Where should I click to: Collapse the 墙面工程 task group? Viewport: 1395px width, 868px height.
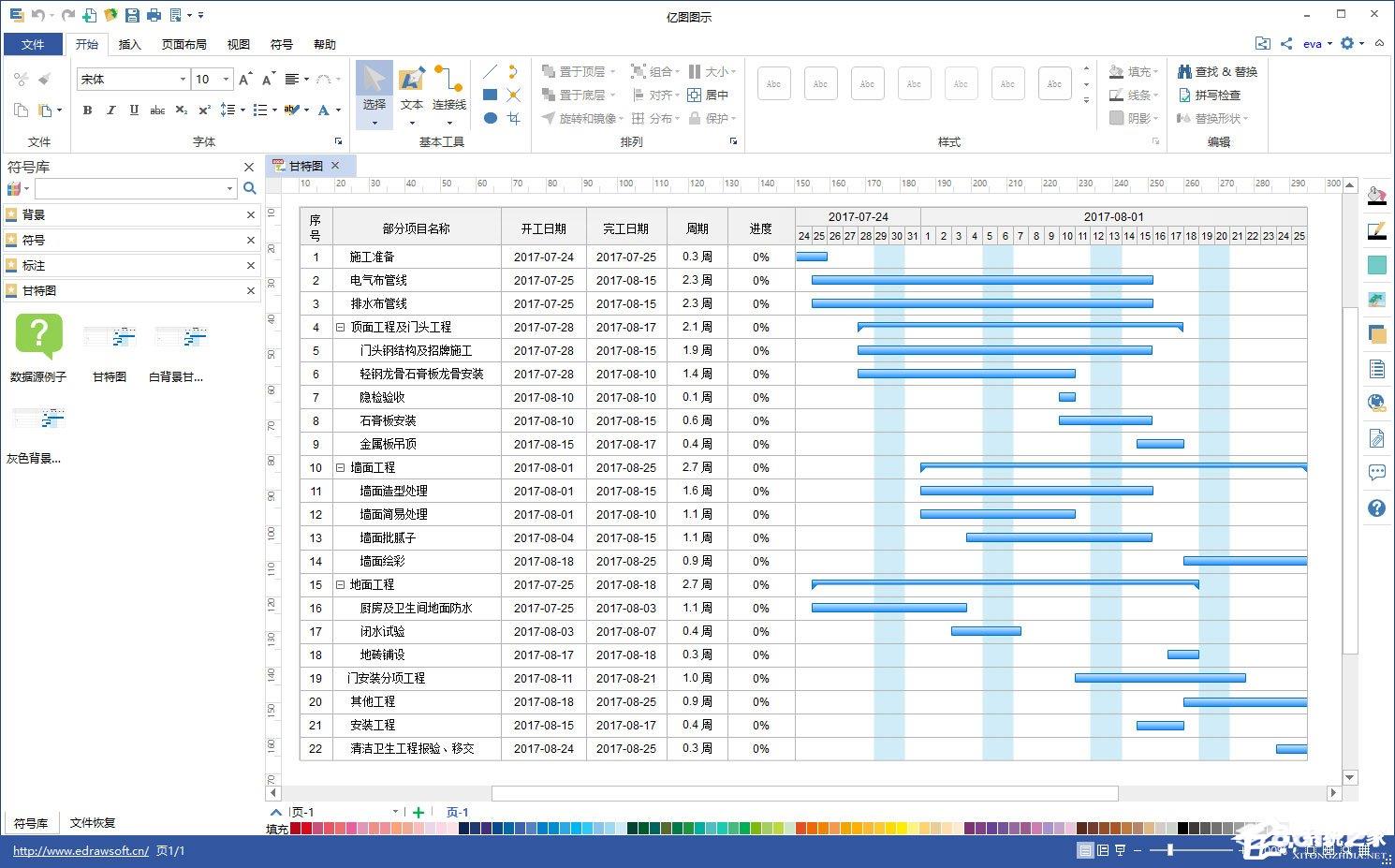[341, 467]
